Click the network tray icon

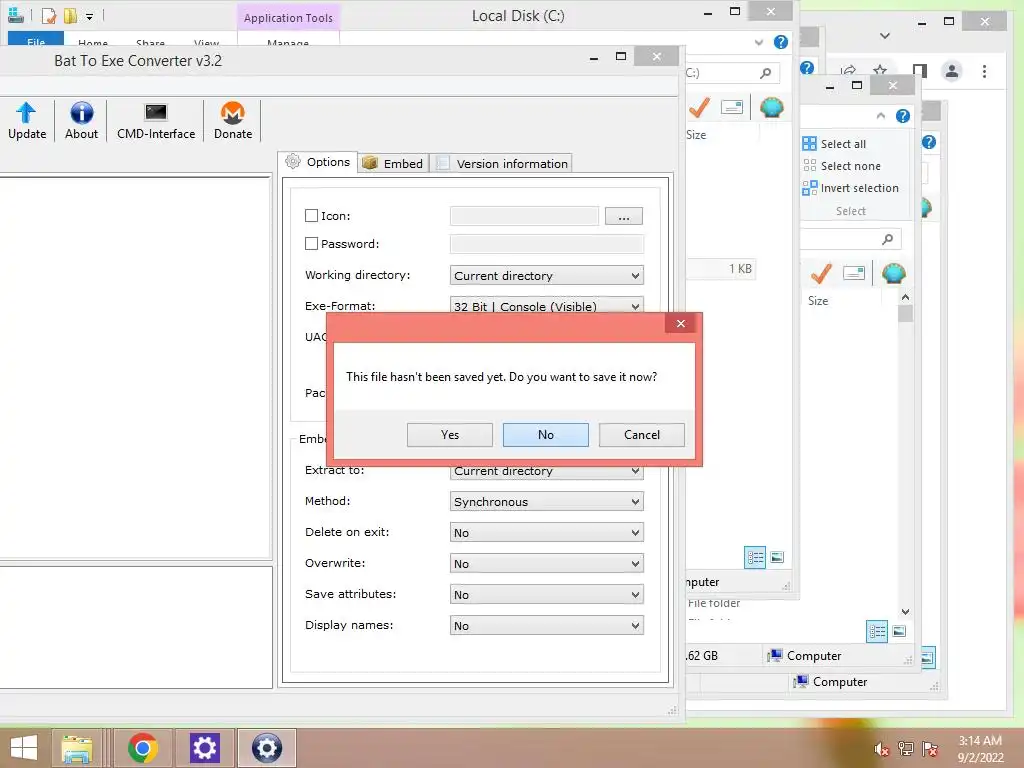906,748
